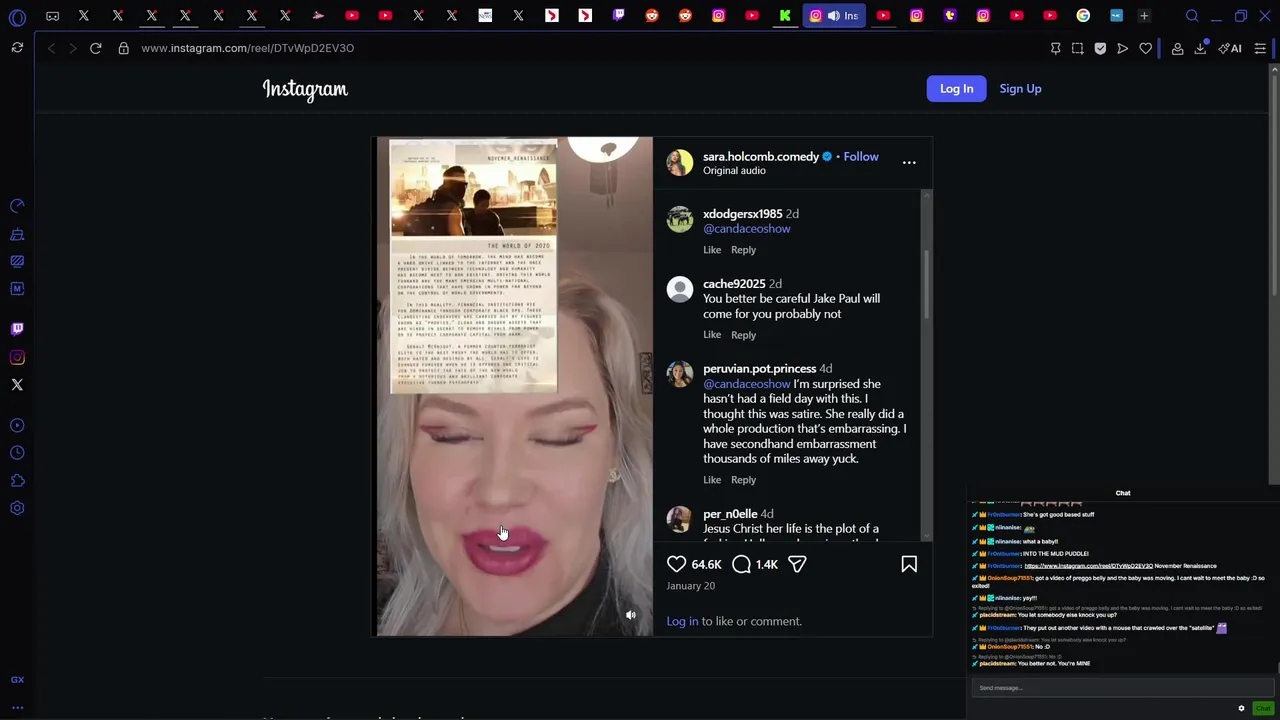This screenshot has height=720, width=1280.
Task: Follow sara.holcomb.comedy
Action: click(861, 156)
